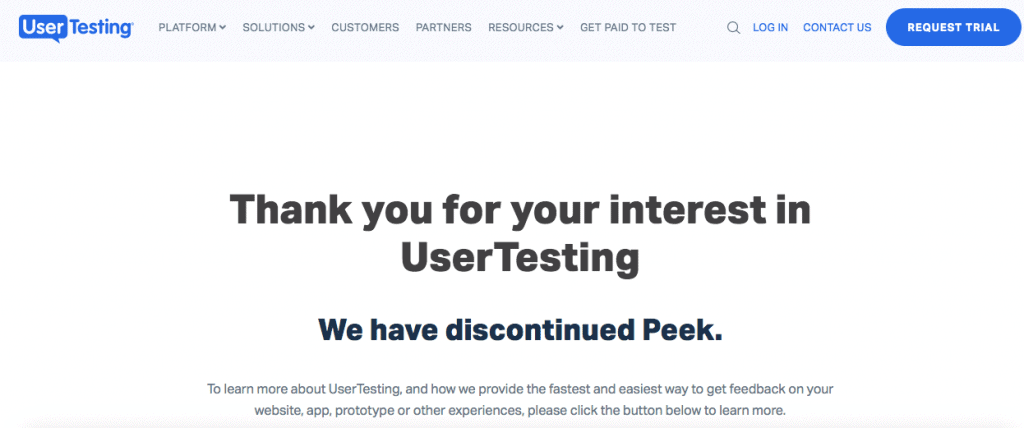Expand the Resources dropdown chevron
The image size is (1024, 428).
point(560,27)
